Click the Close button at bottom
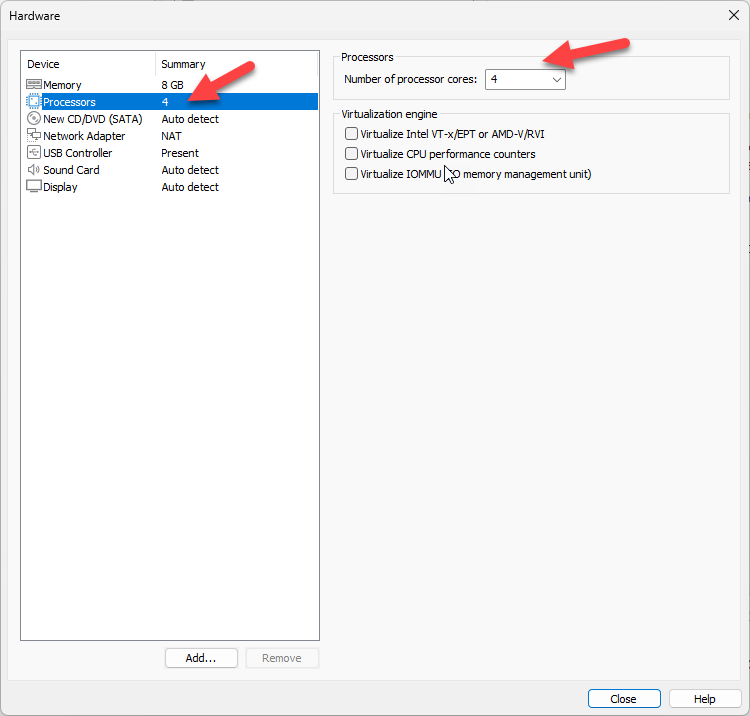This screenshot has width=750, height=716. [624, 699]
